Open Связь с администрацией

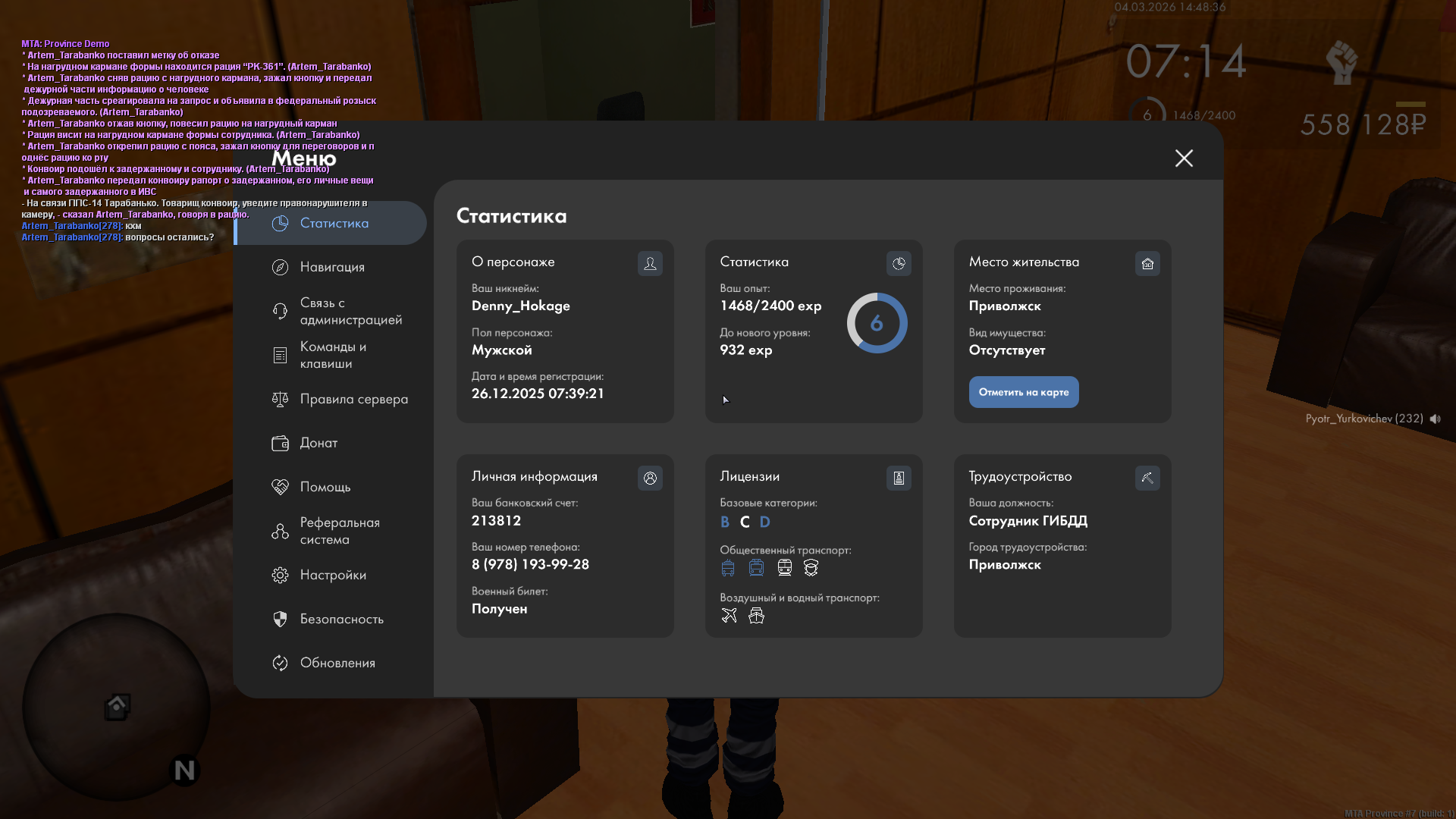pyautogui.click(x=350, y=311)
